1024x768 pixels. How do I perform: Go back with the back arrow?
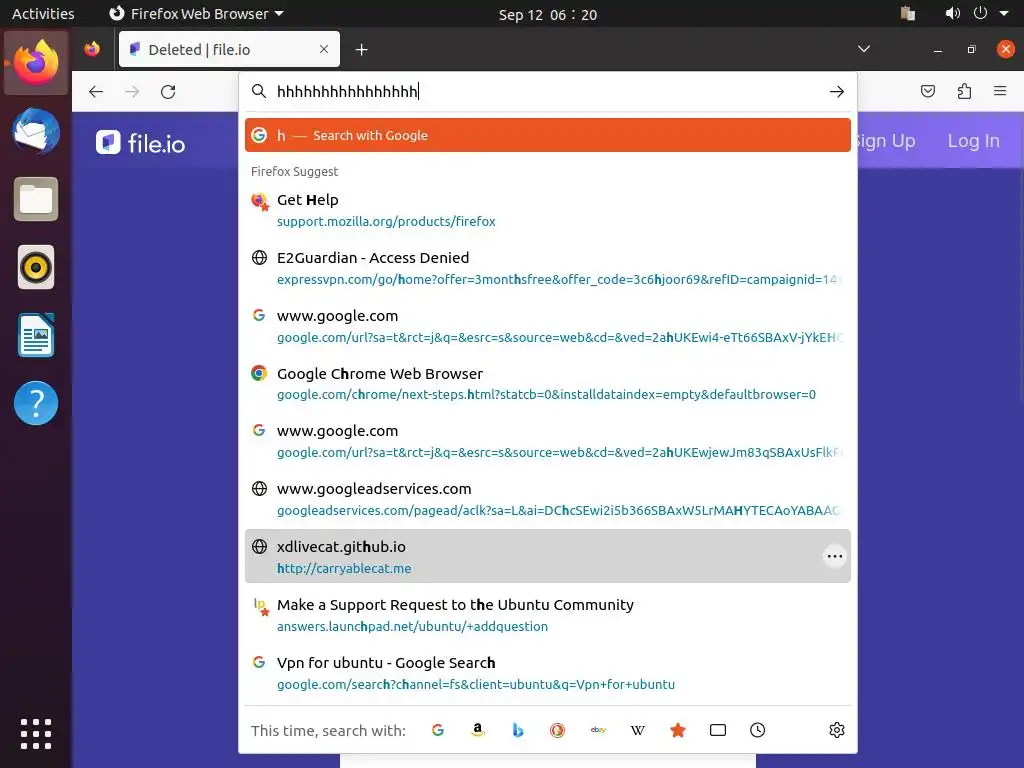tap(96, 91)
